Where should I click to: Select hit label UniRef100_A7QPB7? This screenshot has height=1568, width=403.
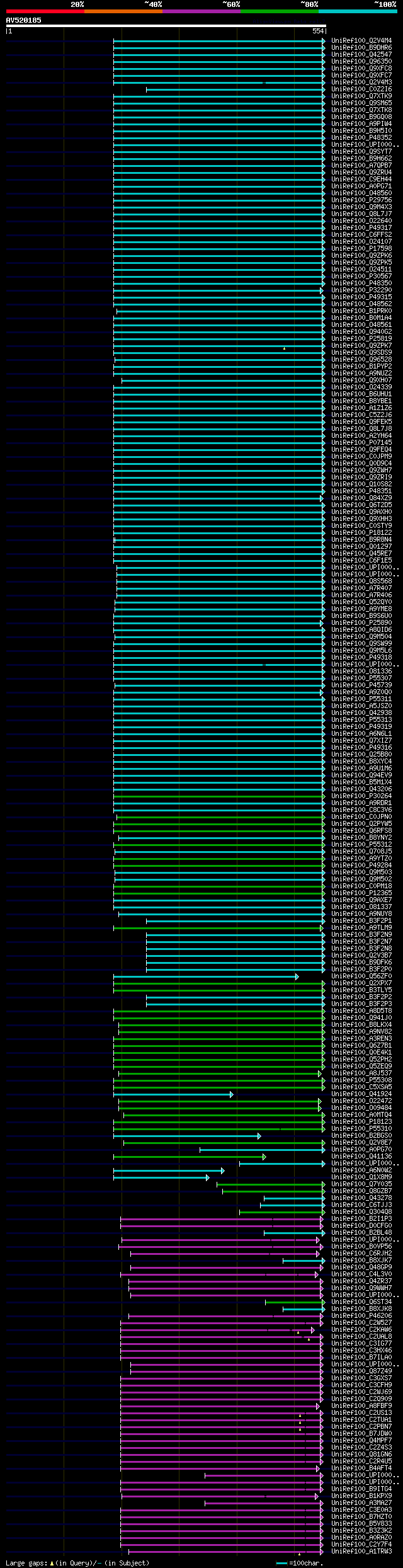[361, 166]
